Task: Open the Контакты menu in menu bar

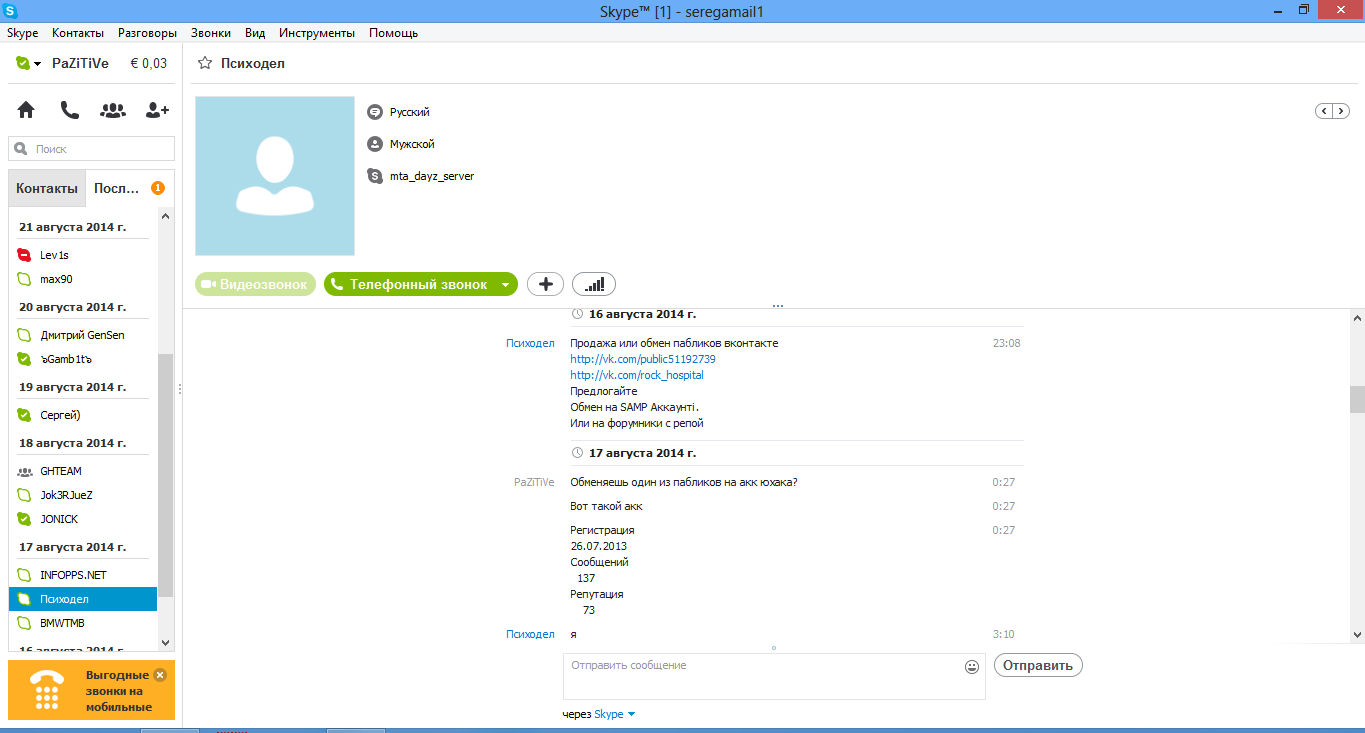Action: [78, 33]
